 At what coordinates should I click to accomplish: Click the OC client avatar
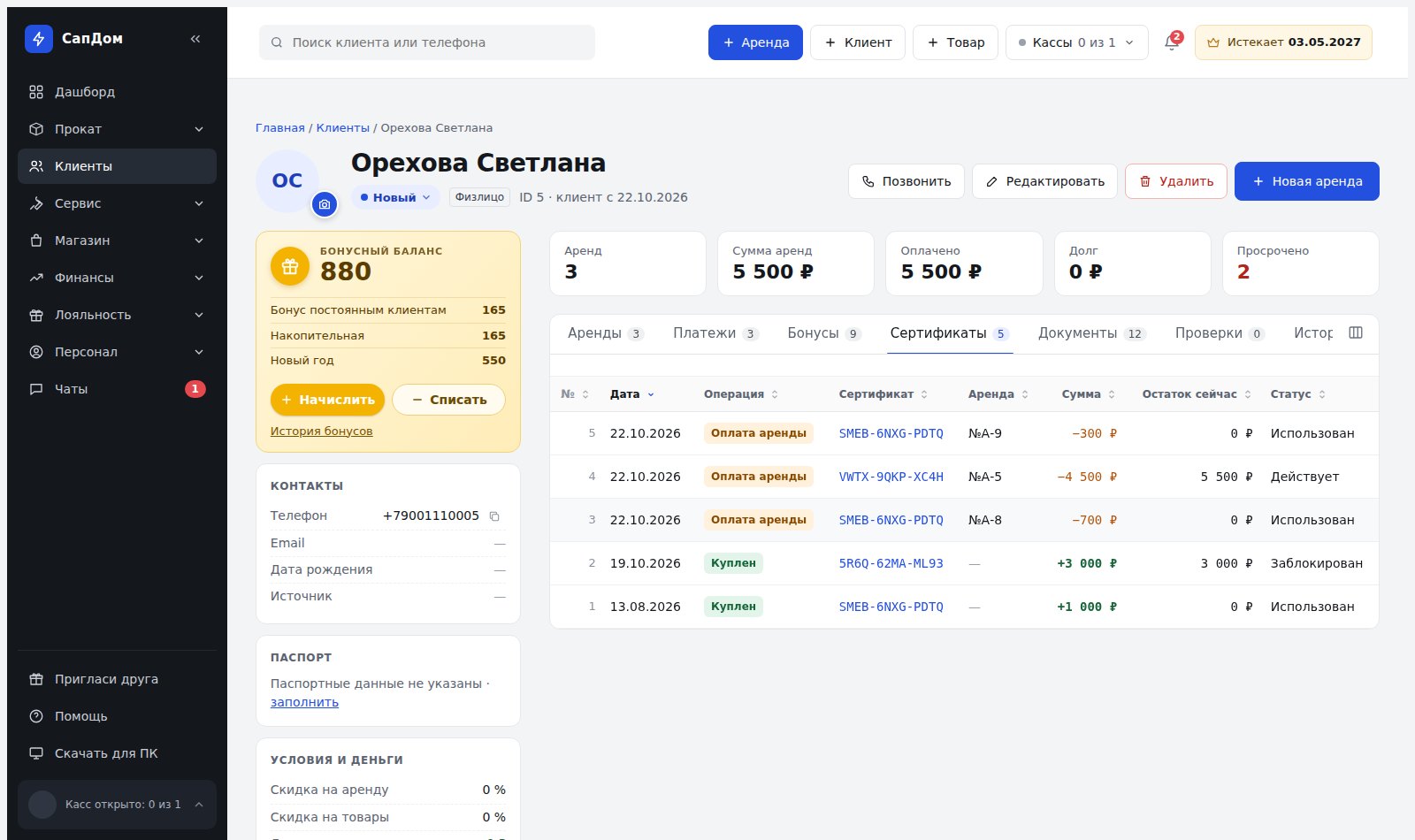287,180
